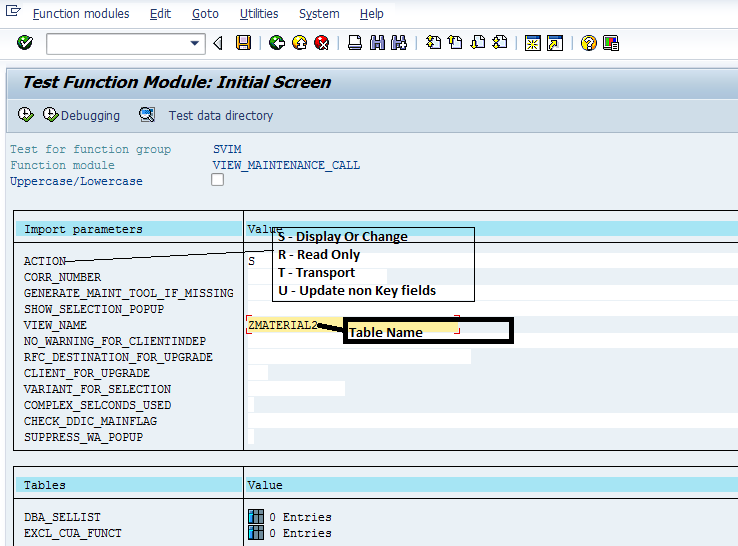
Task: Click the First Page icon
Action: click(433, 43)
